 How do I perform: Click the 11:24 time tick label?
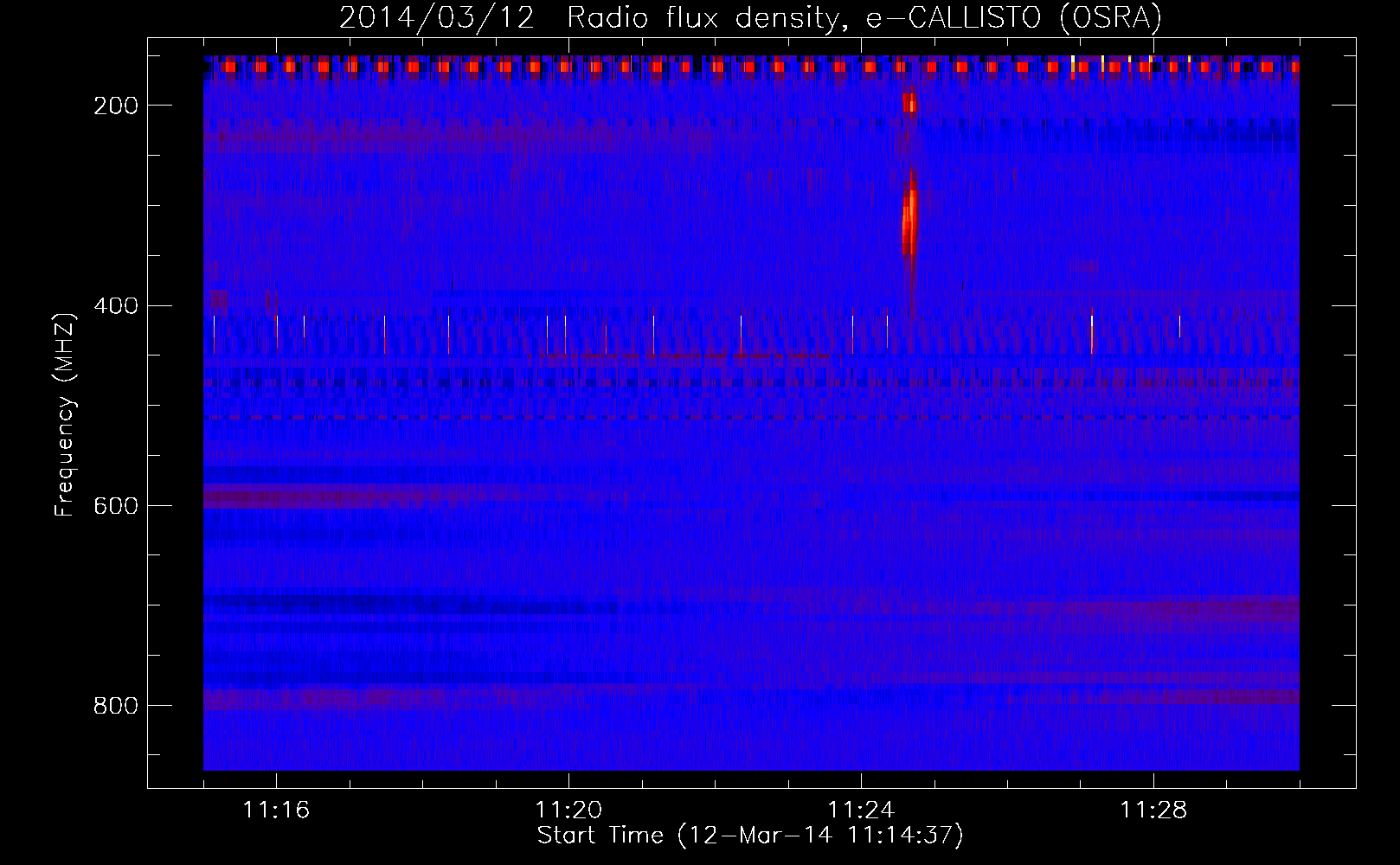[861, 810]
